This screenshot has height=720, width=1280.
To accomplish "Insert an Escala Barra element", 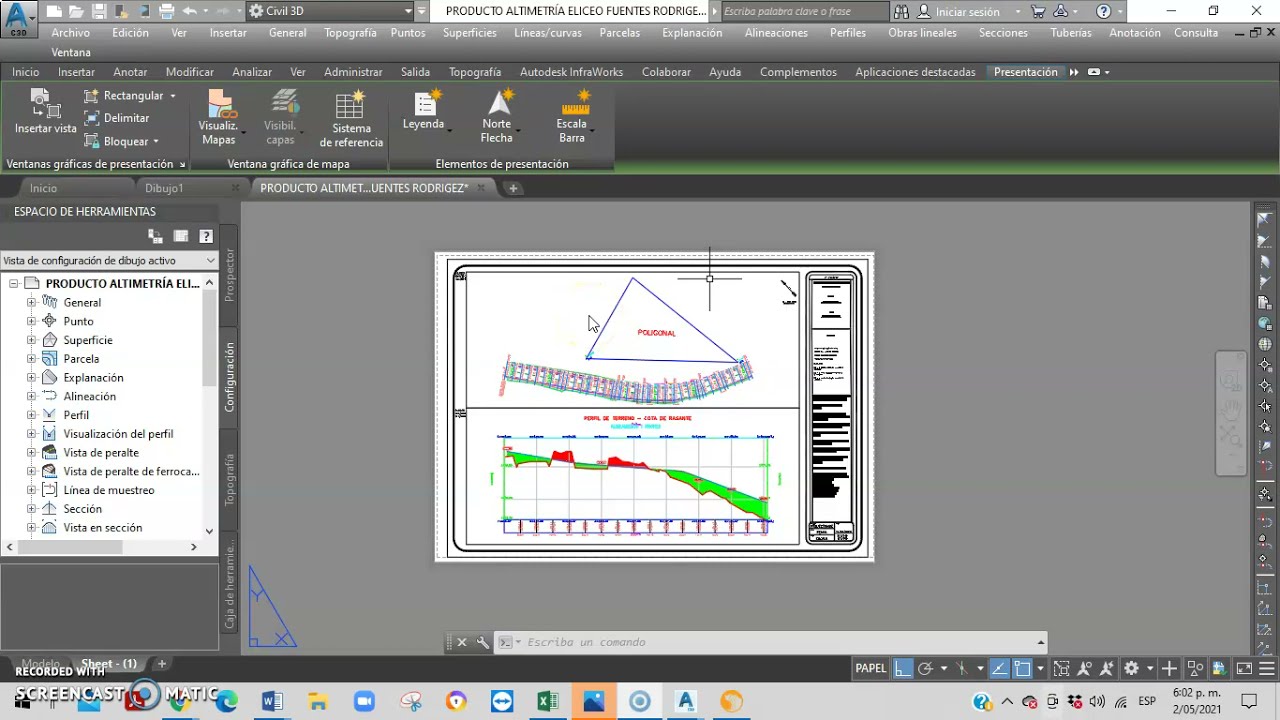I will (572, 117).
